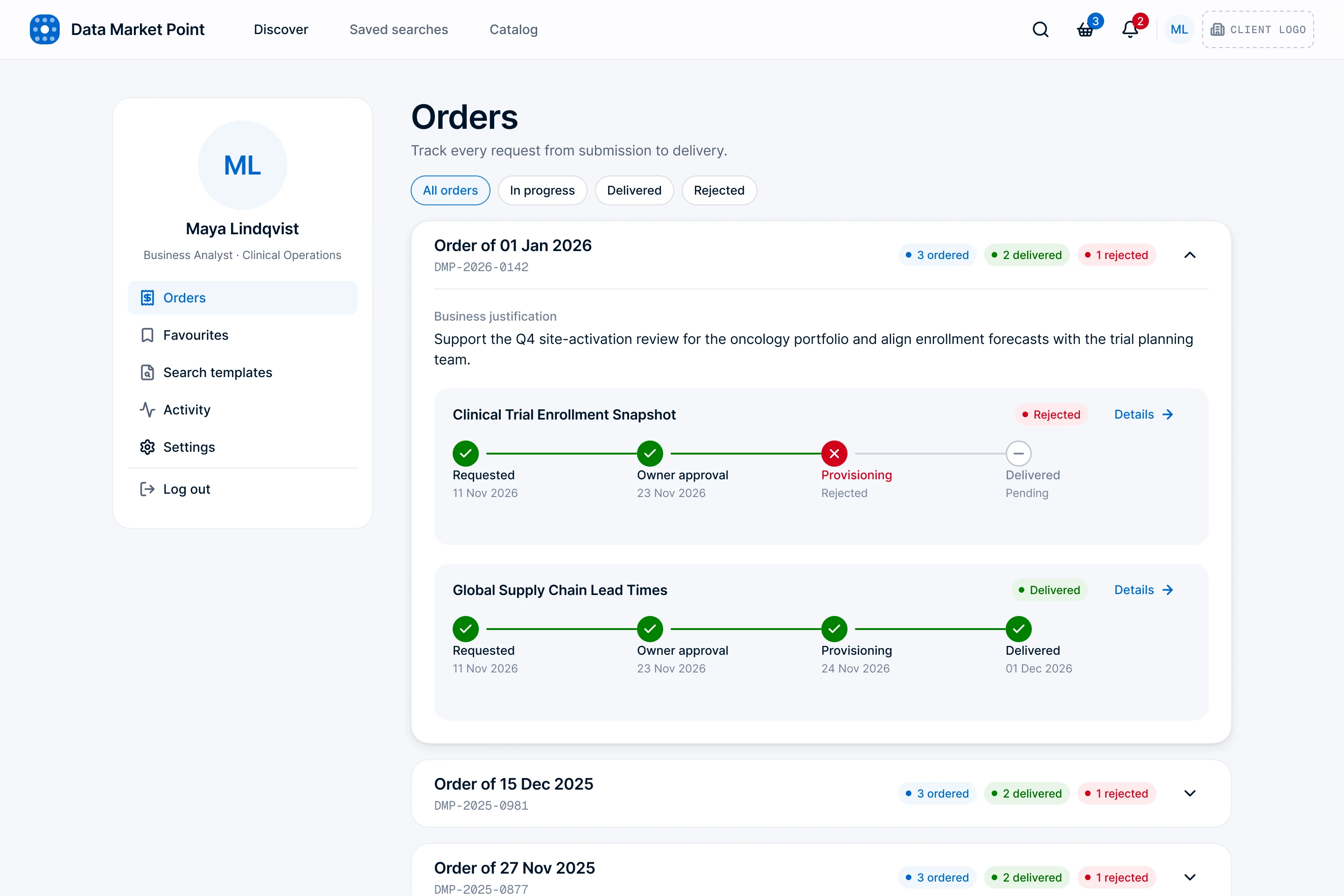Click the red X Provisioning step icon

click(x=834, y=454)
